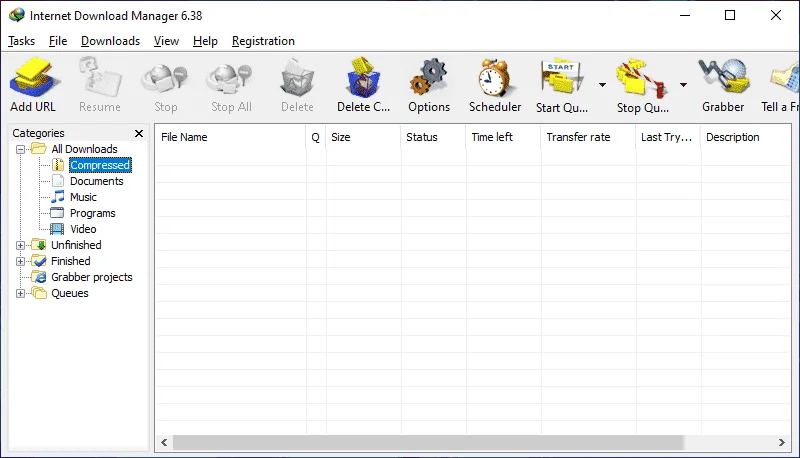Open the Help menu

pyautogui.click(x=205, y=41)
